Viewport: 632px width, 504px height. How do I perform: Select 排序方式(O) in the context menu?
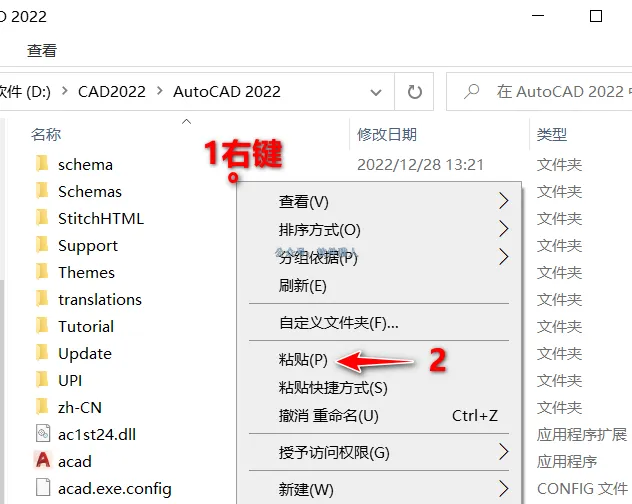[x=379, y=229]
